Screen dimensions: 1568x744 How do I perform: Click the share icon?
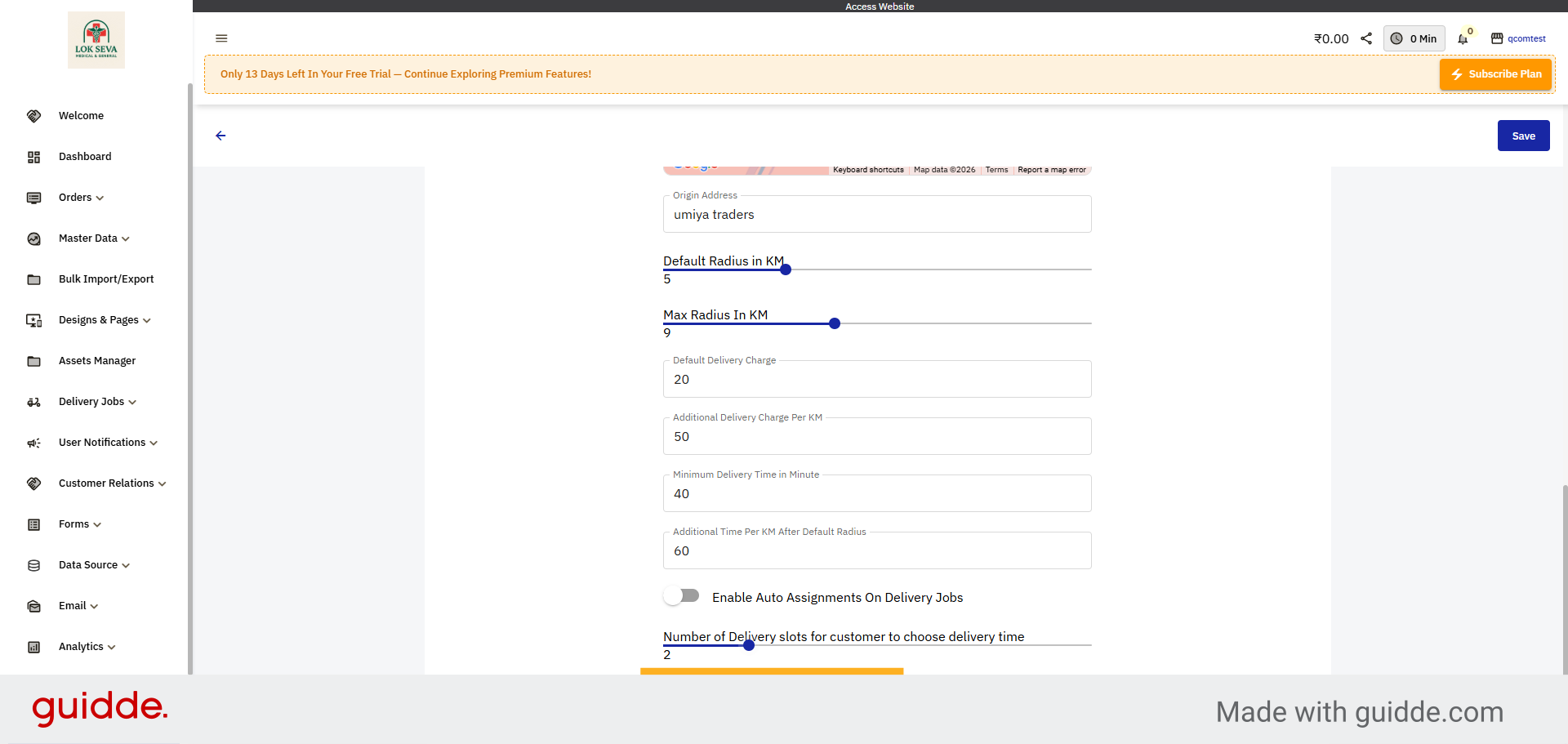click(x=1366, y=38)
